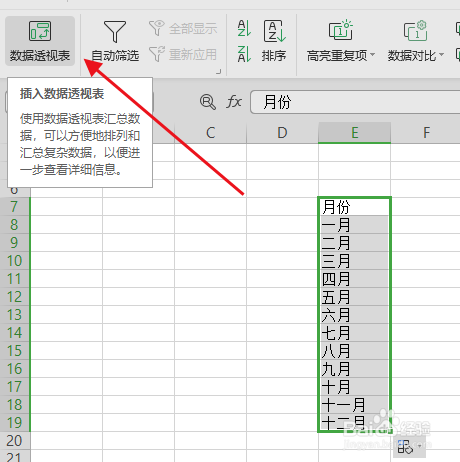The width and height of the screenshot is (460, 462).
Task: Click the fx insert function icon
Action: click(x=234, y=102)
